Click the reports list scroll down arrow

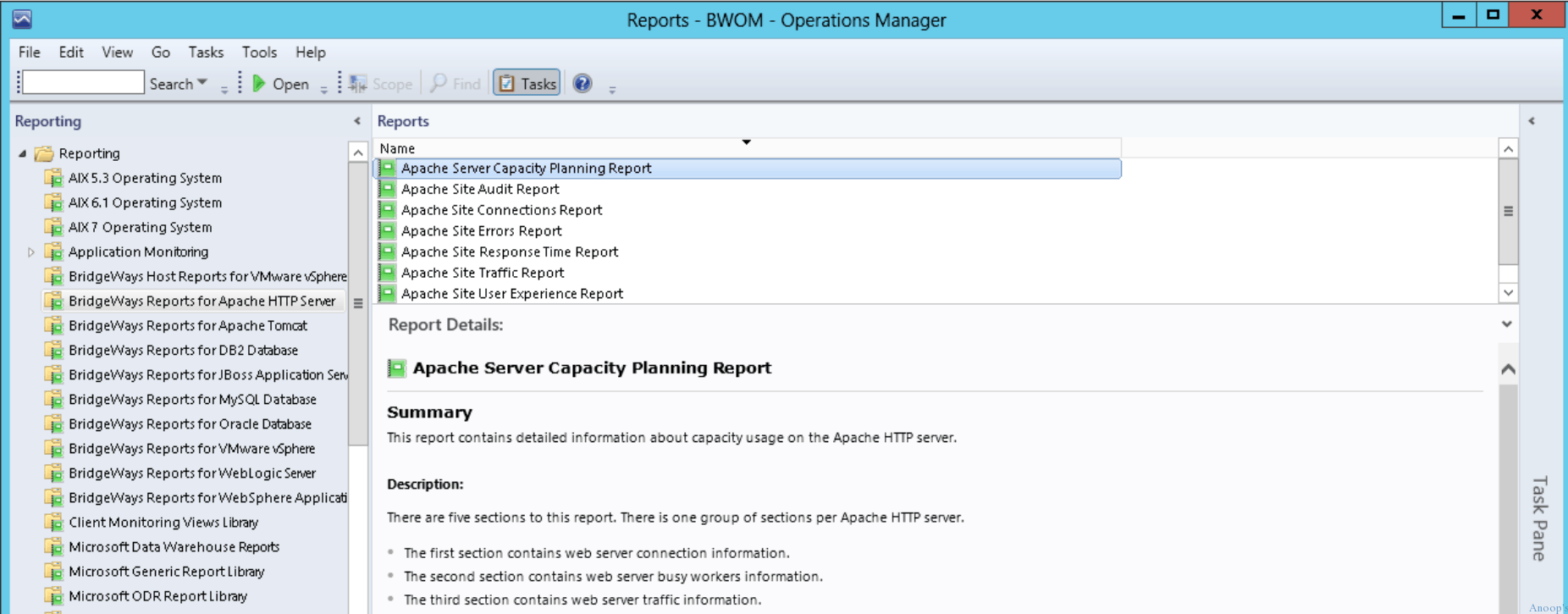[x=1508, y=293]
